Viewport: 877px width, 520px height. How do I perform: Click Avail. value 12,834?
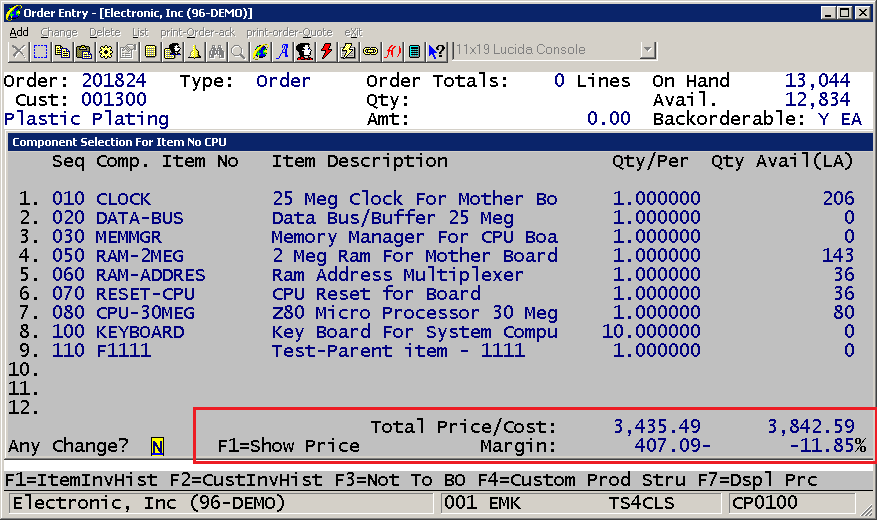(x=817, y=100)
